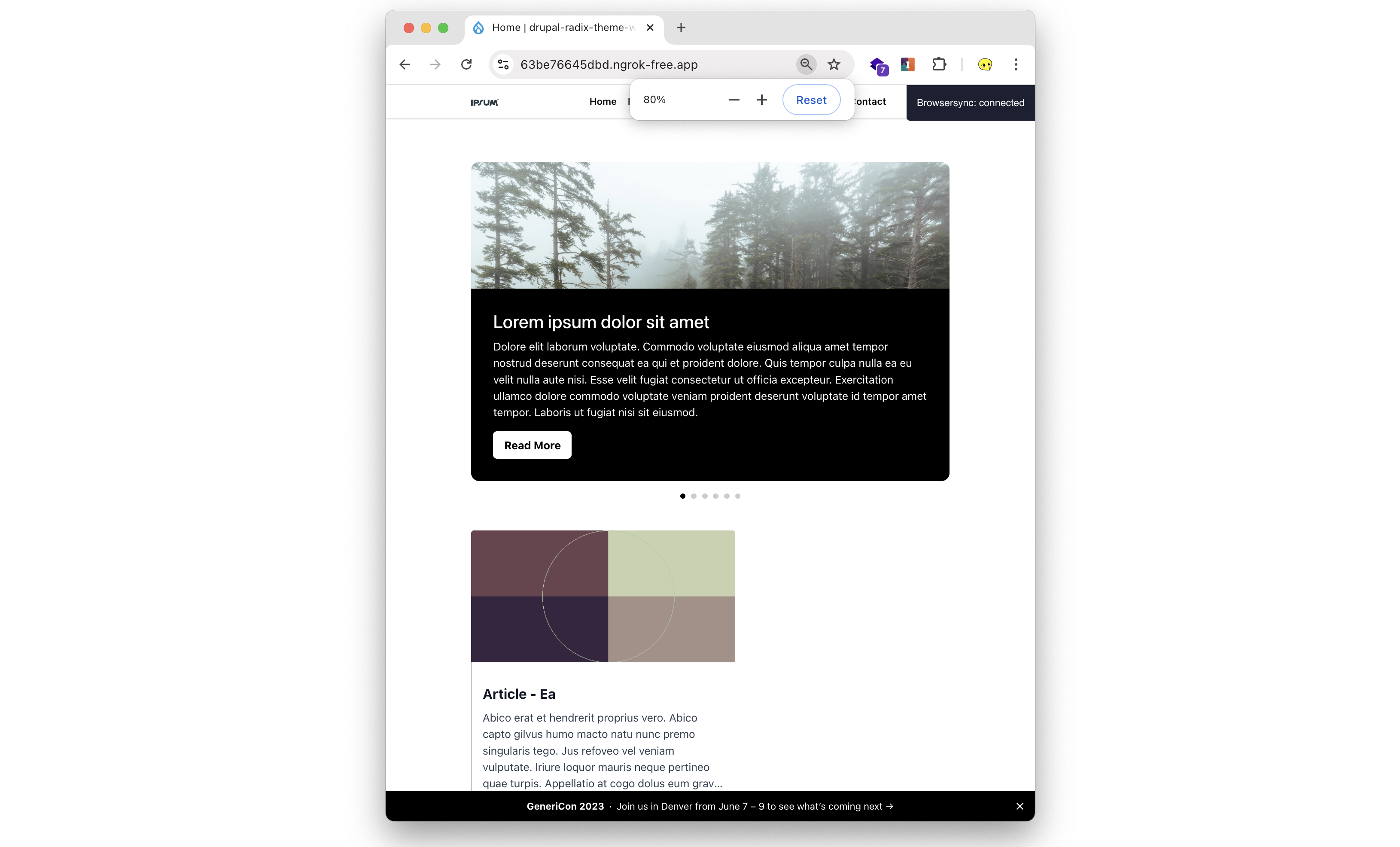Jump to the last carousel dot
1400x847 pixels.
point(737,496)
